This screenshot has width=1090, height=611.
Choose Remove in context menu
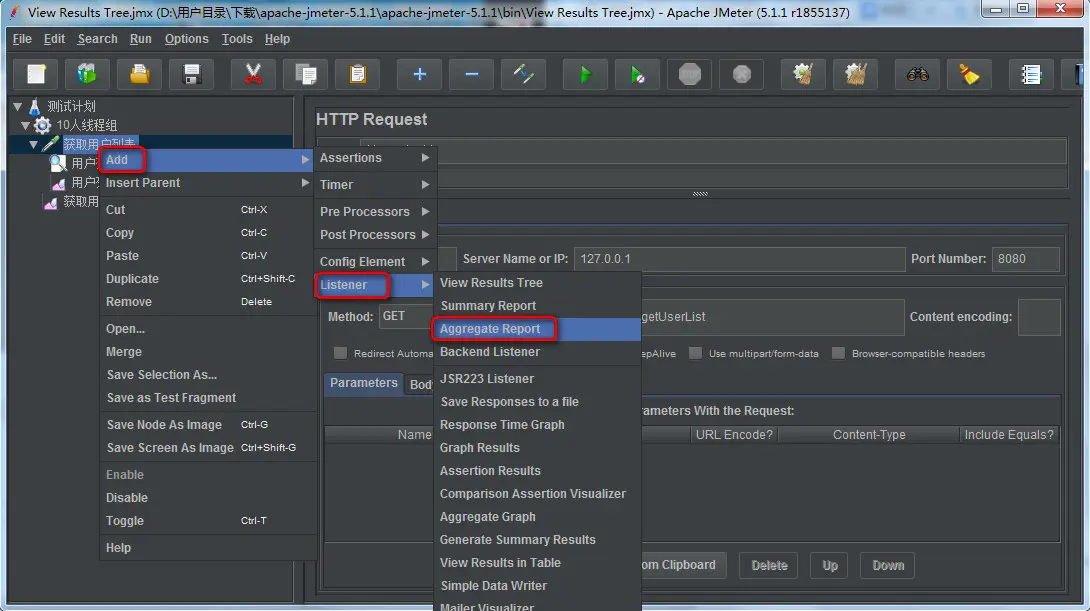(x=207, y=302)
